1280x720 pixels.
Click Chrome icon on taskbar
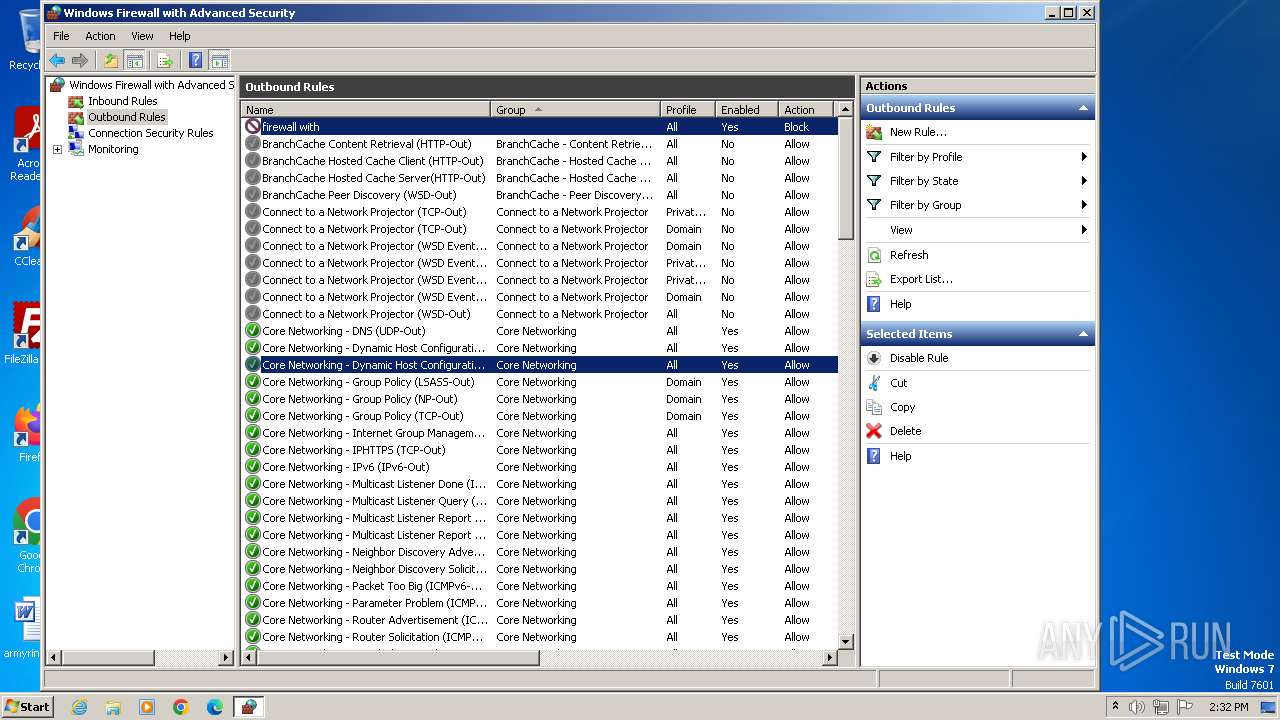(181, 707)
